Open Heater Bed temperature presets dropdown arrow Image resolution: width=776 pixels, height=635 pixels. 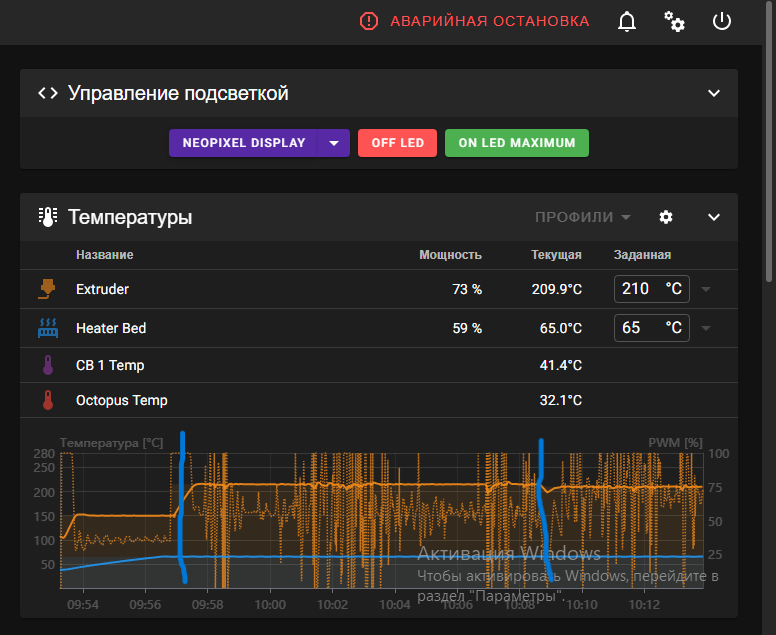point(706,328)
